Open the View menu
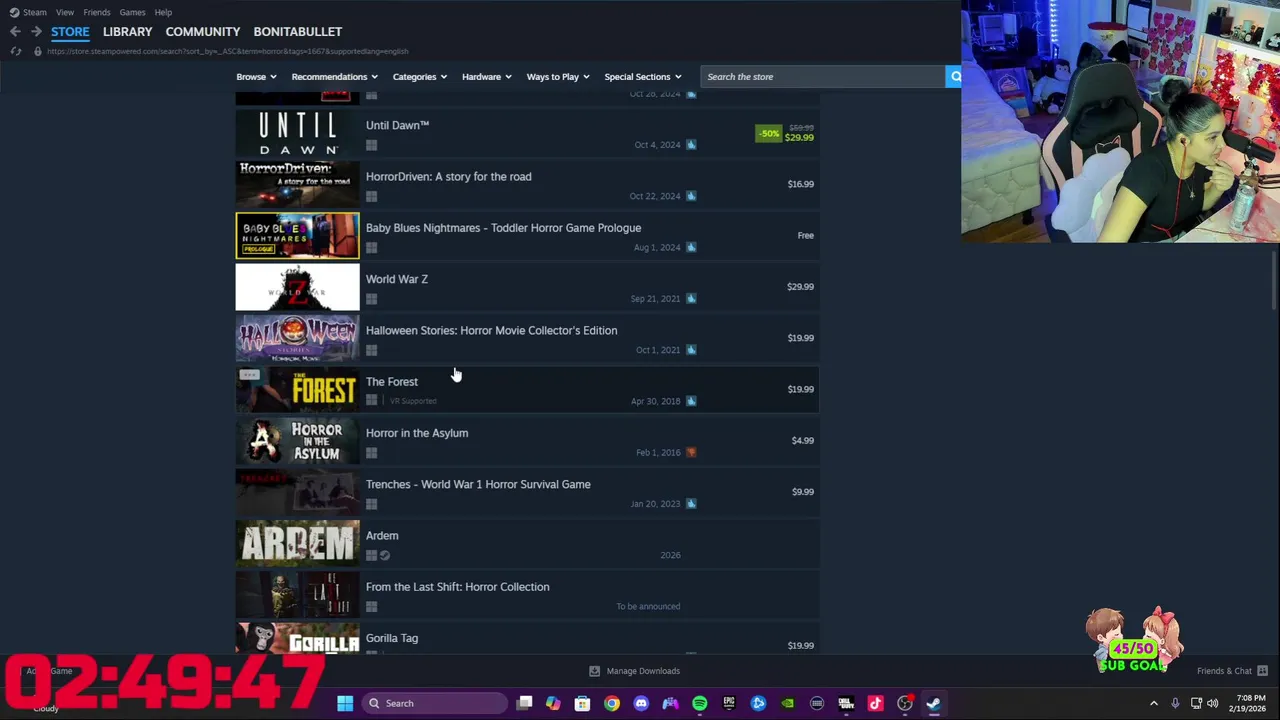This screenshot has width=1280, height=720. (65, 12)
